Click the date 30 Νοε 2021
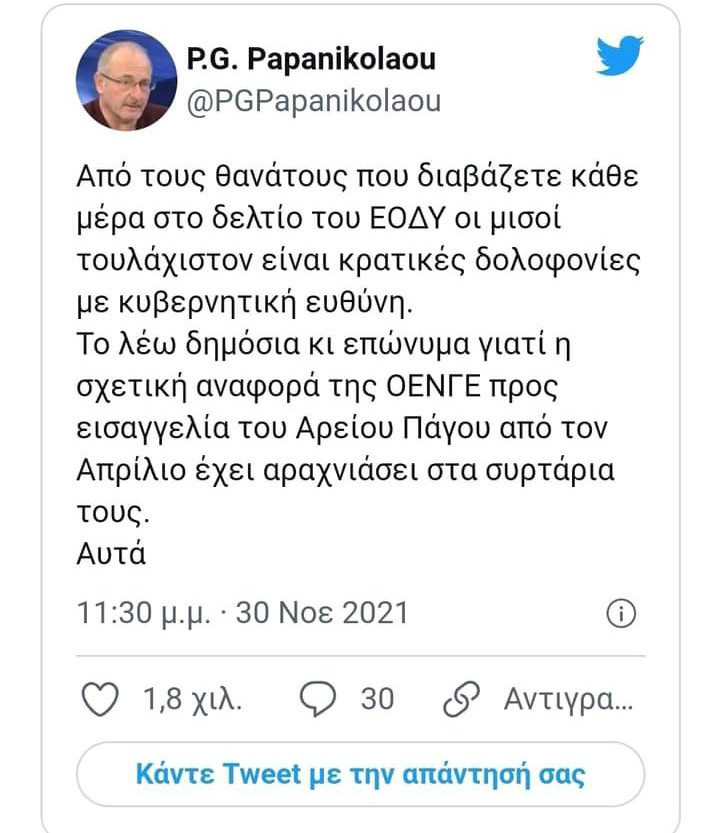 coord(320,613)
